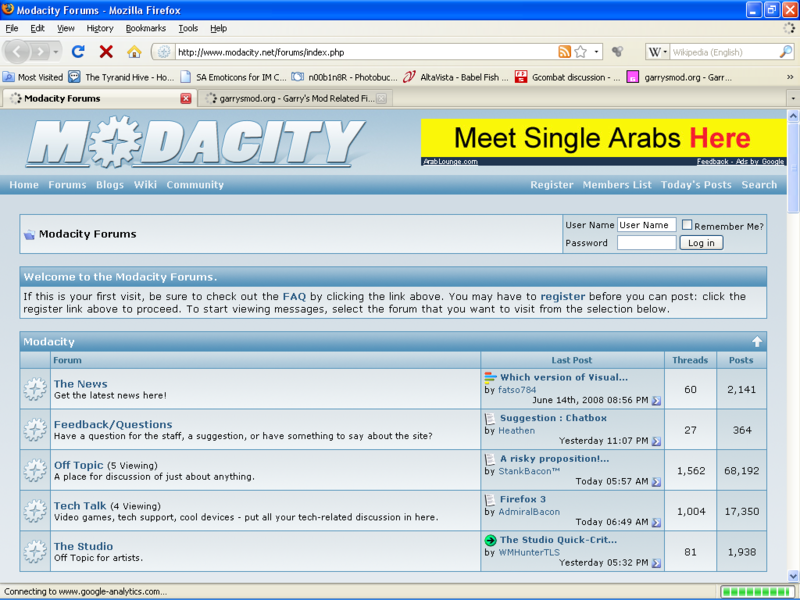Close the Modacity Forums tab

(x=186, y=98)
